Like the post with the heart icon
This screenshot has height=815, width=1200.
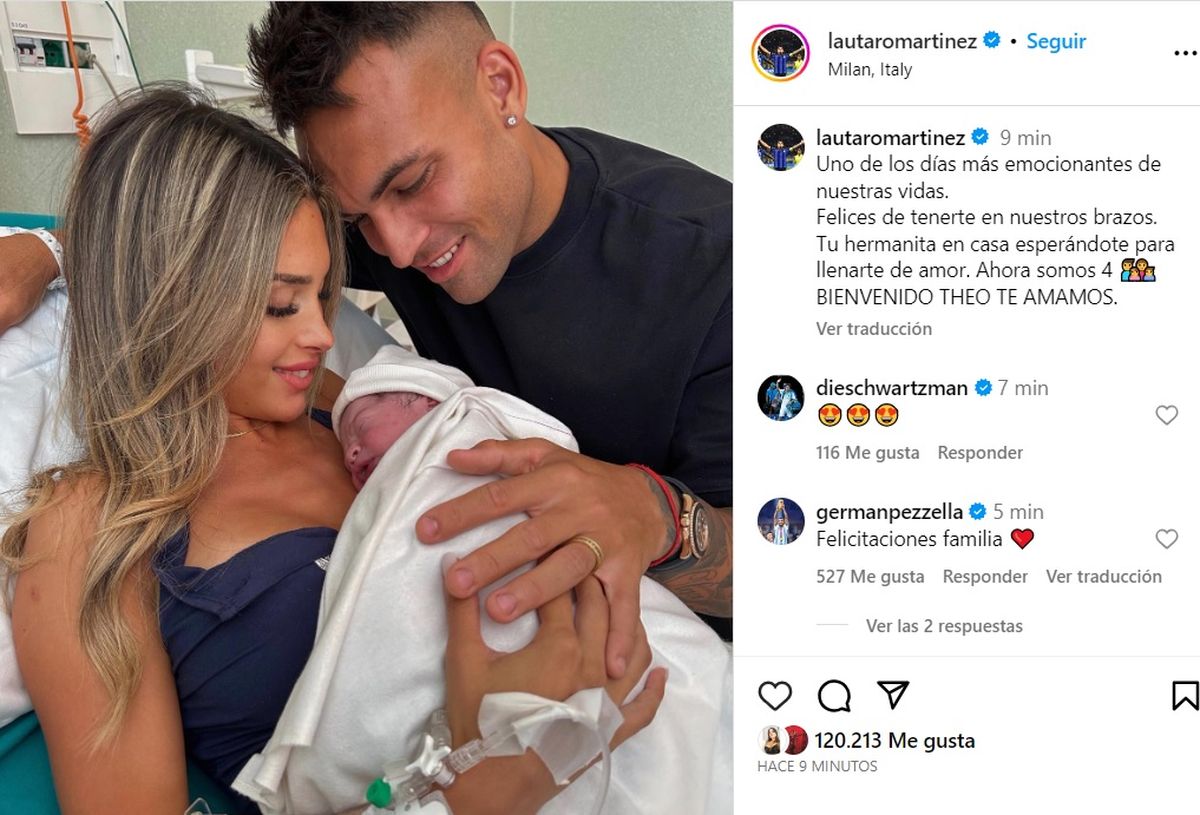point(775,696)
